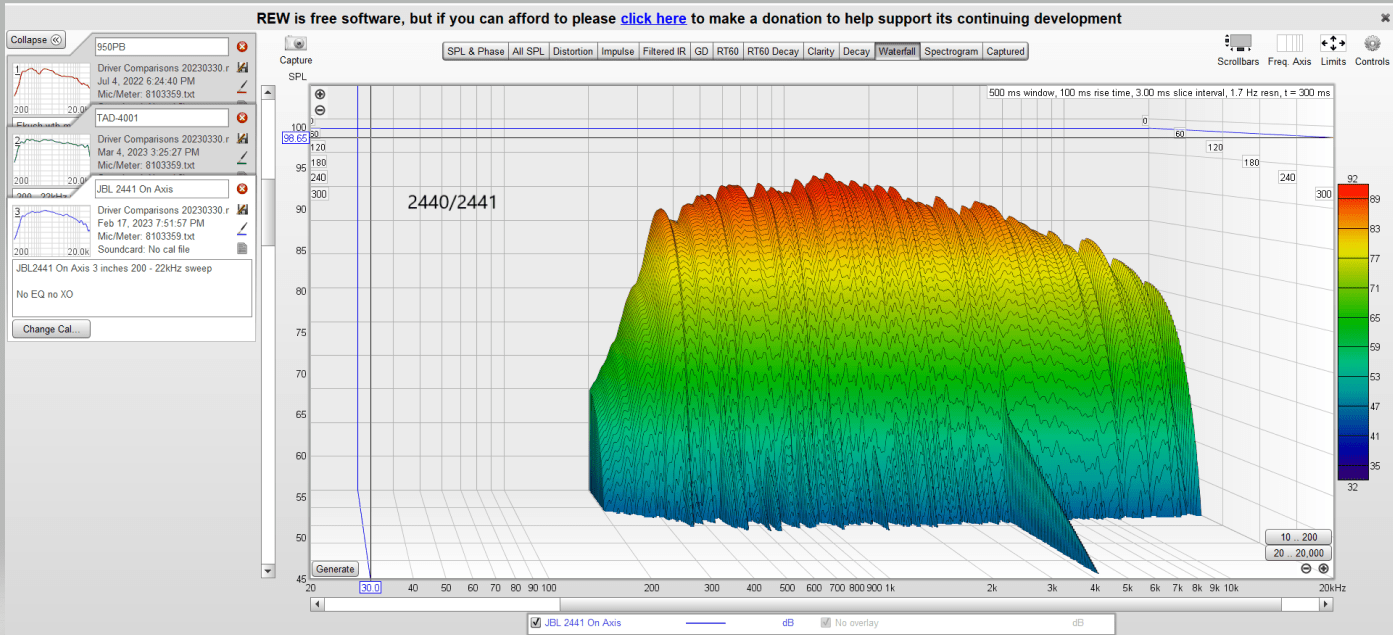This screenshot has width=1393, height=635.
Task: Switch to the Impulse tab
Action: pos(617,51)
